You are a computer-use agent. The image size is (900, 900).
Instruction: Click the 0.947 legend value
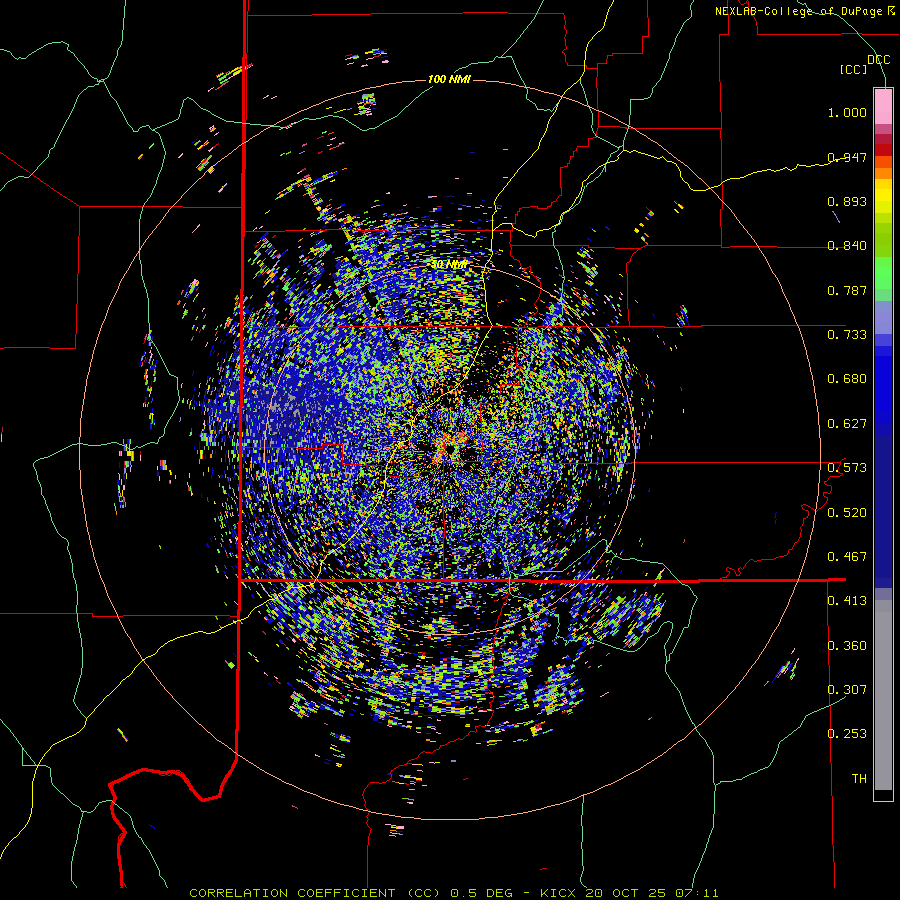847,157
